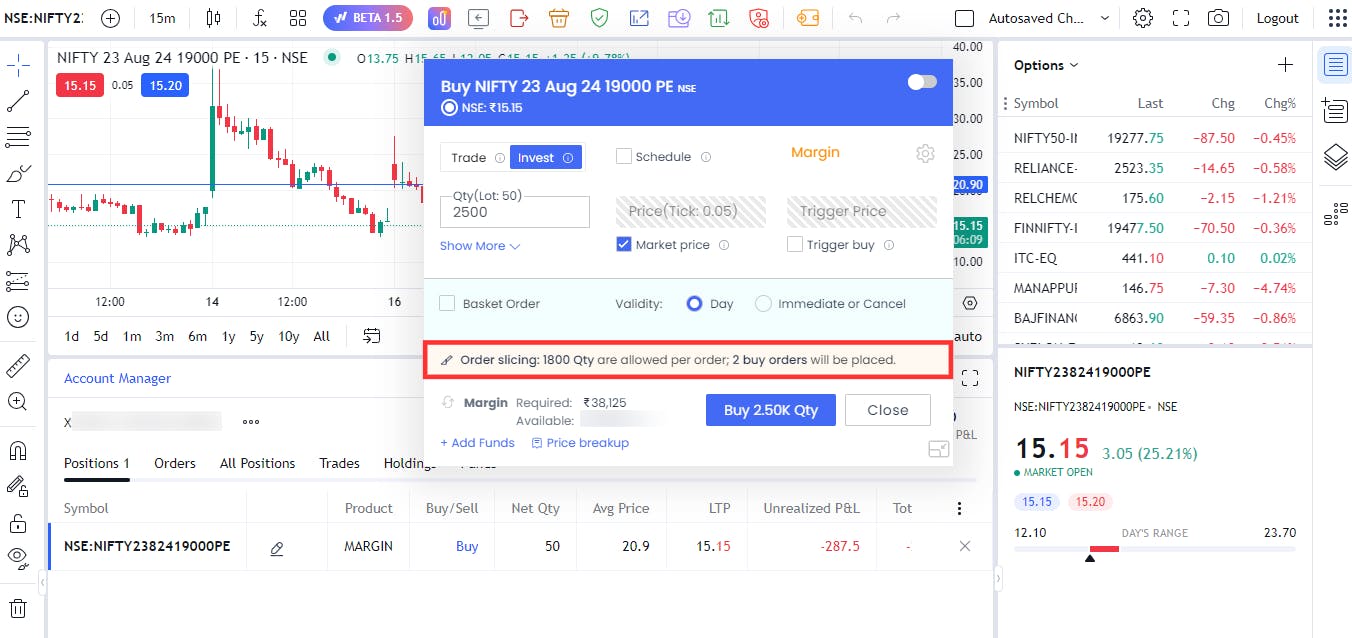
Task: Select the trend line drawing tool
Action: 18,100
